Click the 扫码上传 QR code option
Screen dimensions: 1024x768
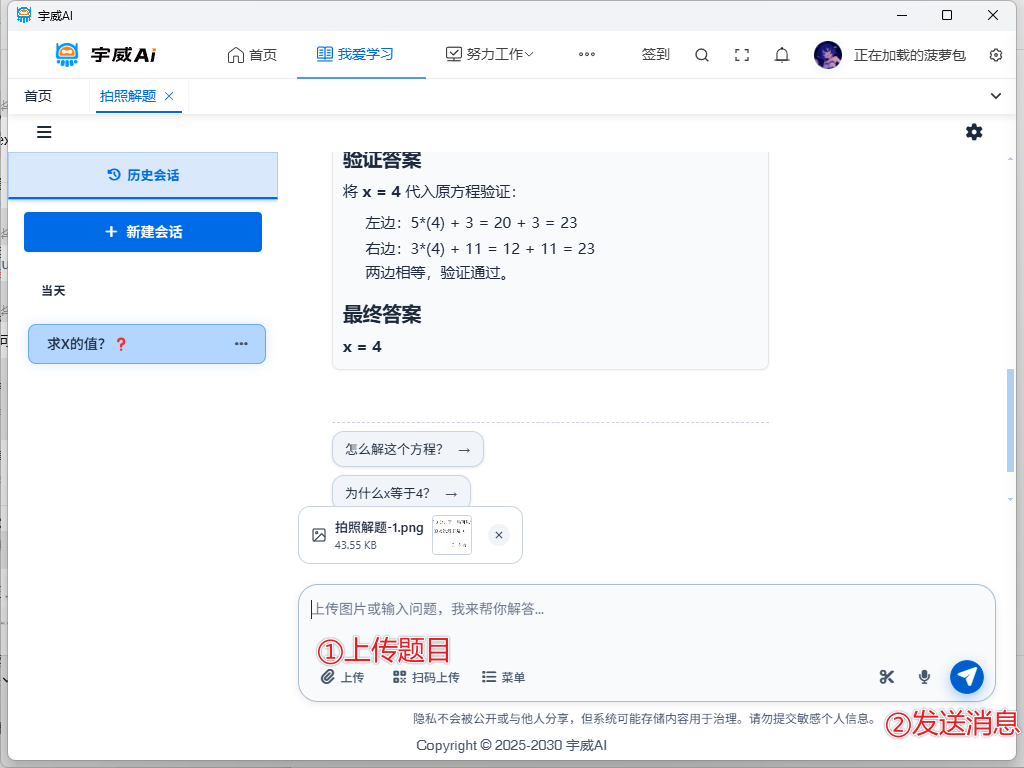click(x=426, y=677)
